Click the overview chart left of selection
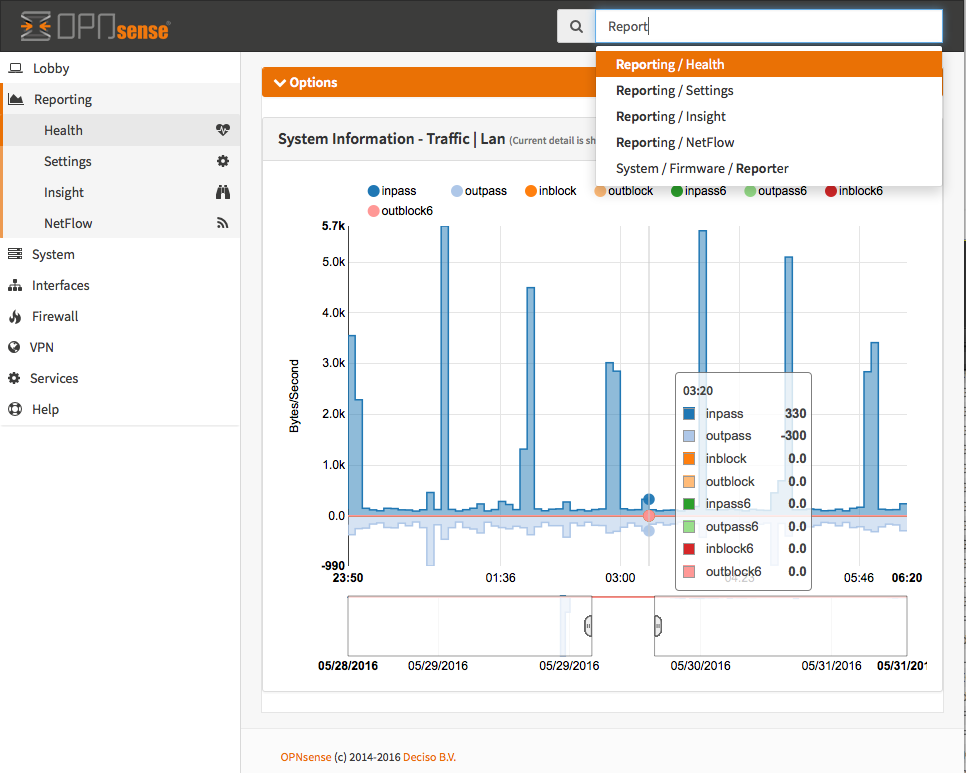The image size is (966, 773). 469,626
